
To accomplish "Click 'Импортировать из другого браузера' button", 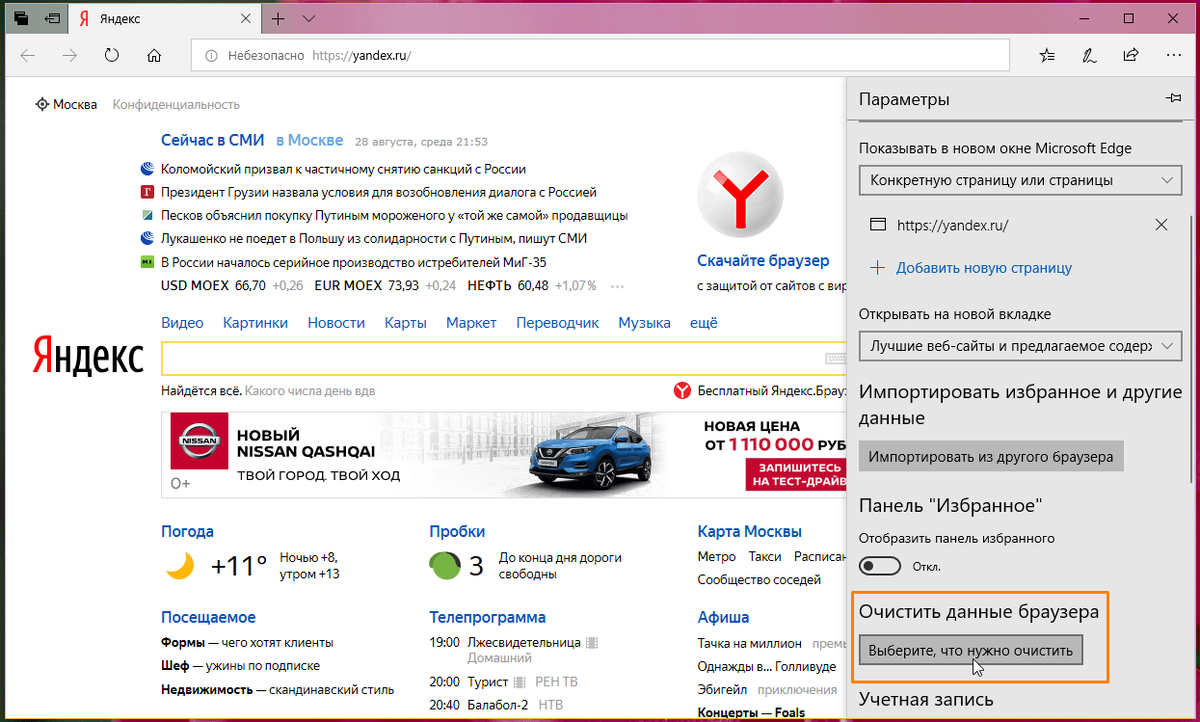I will [x=991, y=456].
